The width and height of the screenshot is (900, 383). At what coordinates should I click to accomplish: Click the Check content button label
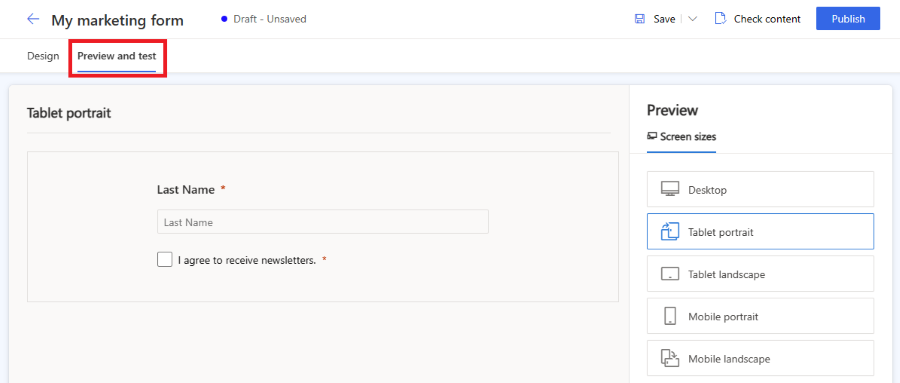pos(767,19)
